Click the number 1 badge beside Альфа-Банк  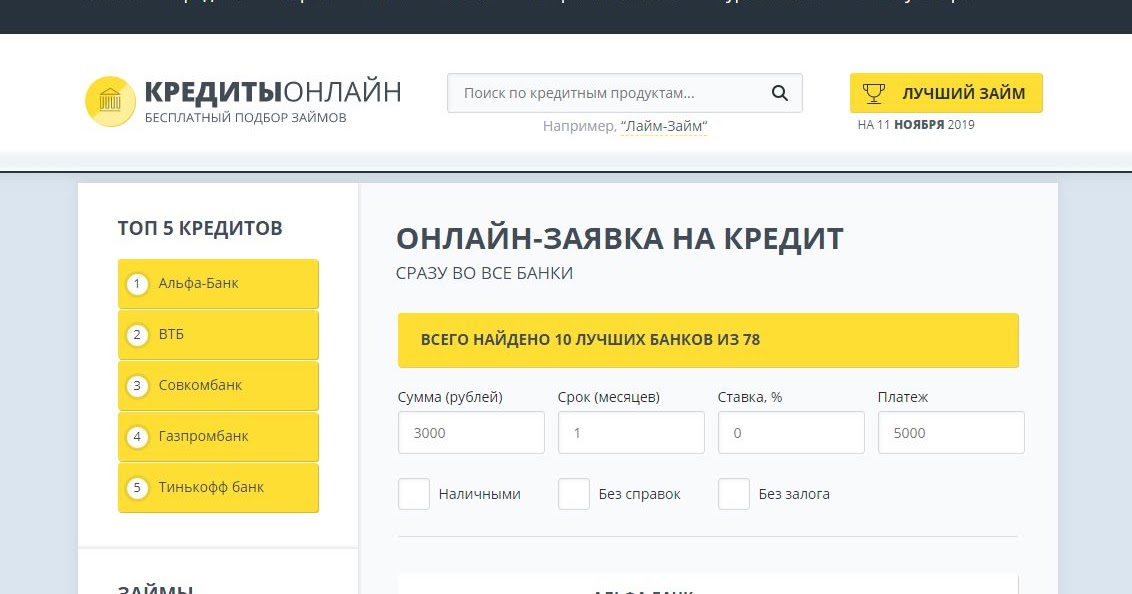pyautogui.click(x=137, y=284)
